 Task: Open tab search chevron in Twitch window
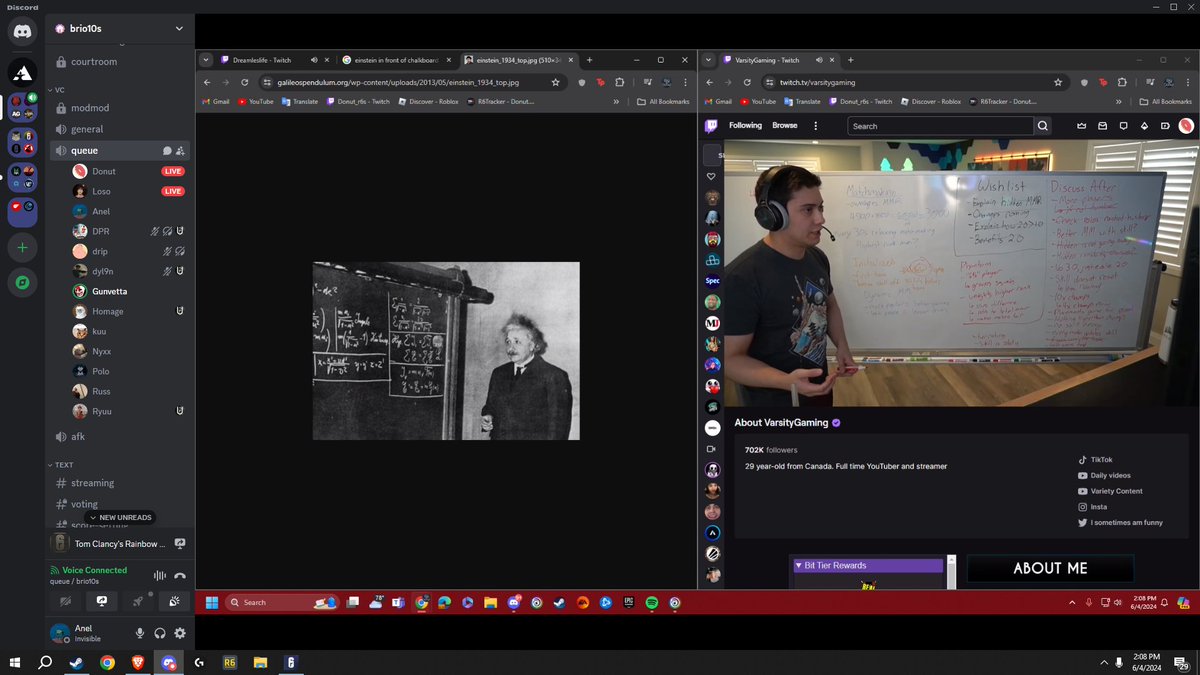pos(708,60)
